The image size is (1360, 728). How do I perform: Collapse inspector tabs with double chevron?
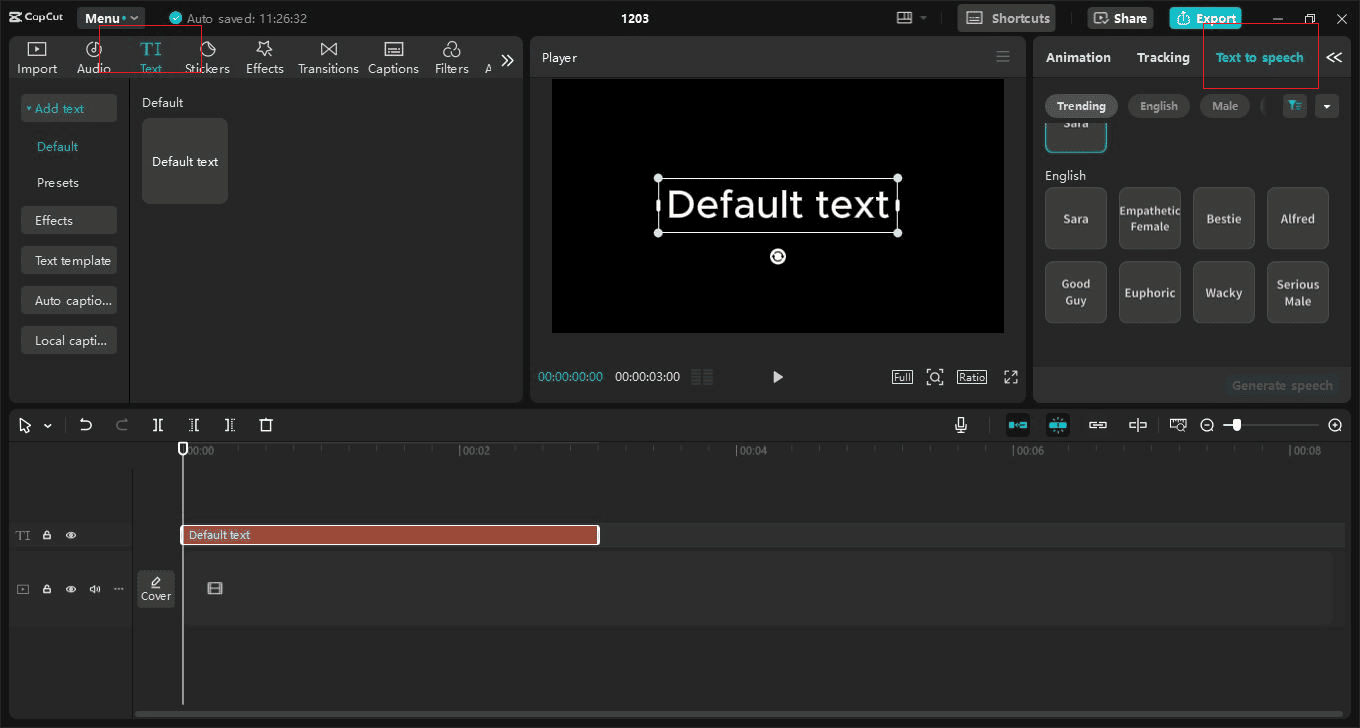click(1334, 58)
